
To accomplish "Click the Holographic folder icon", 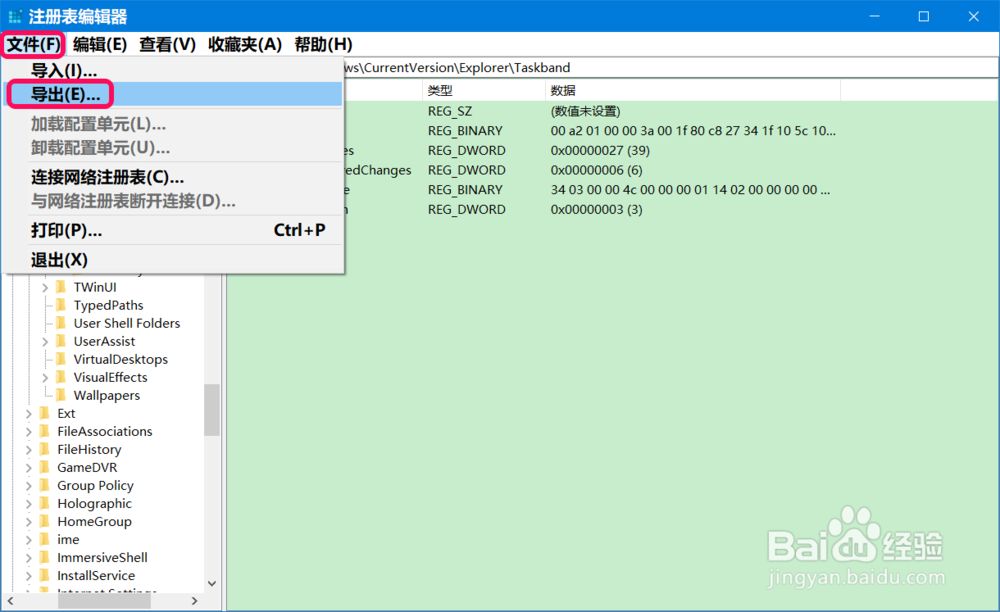I will [43, 503].
